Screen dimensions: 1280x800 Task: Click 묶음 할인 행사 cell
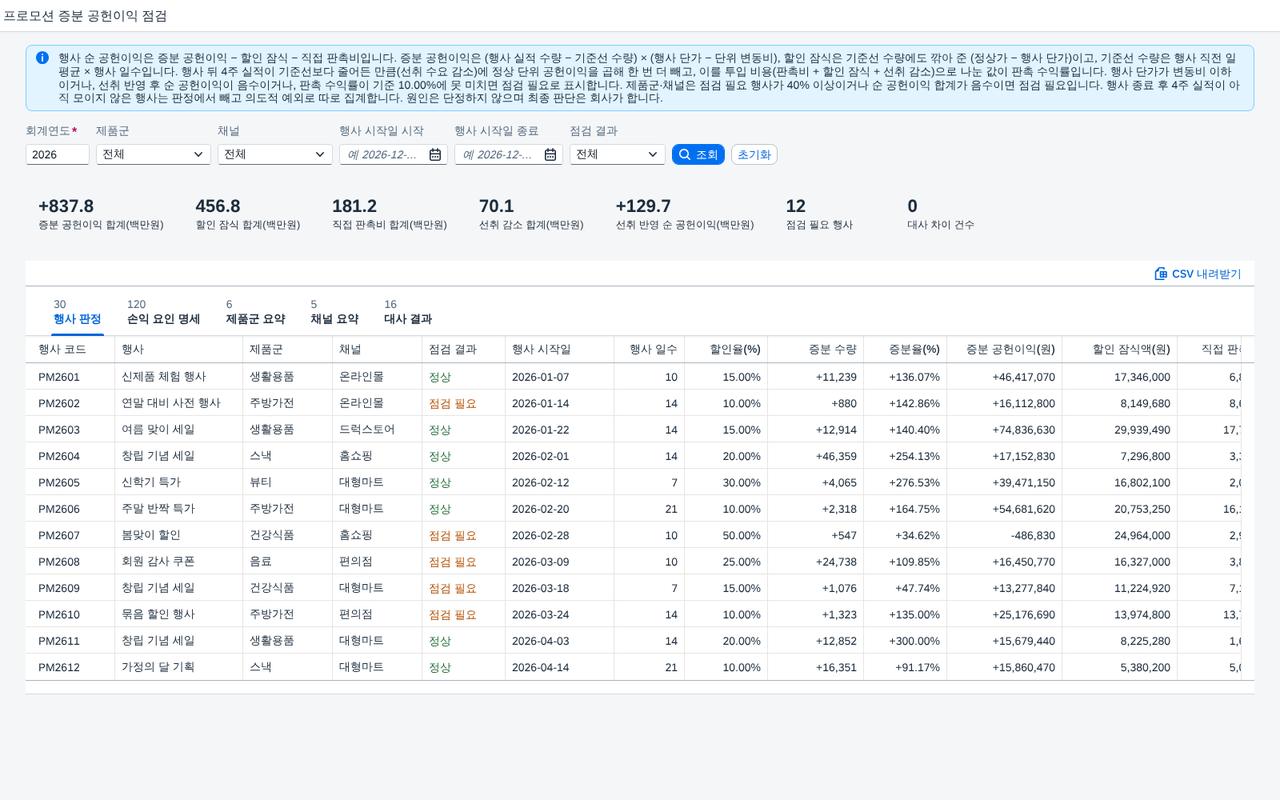point(158,614)
